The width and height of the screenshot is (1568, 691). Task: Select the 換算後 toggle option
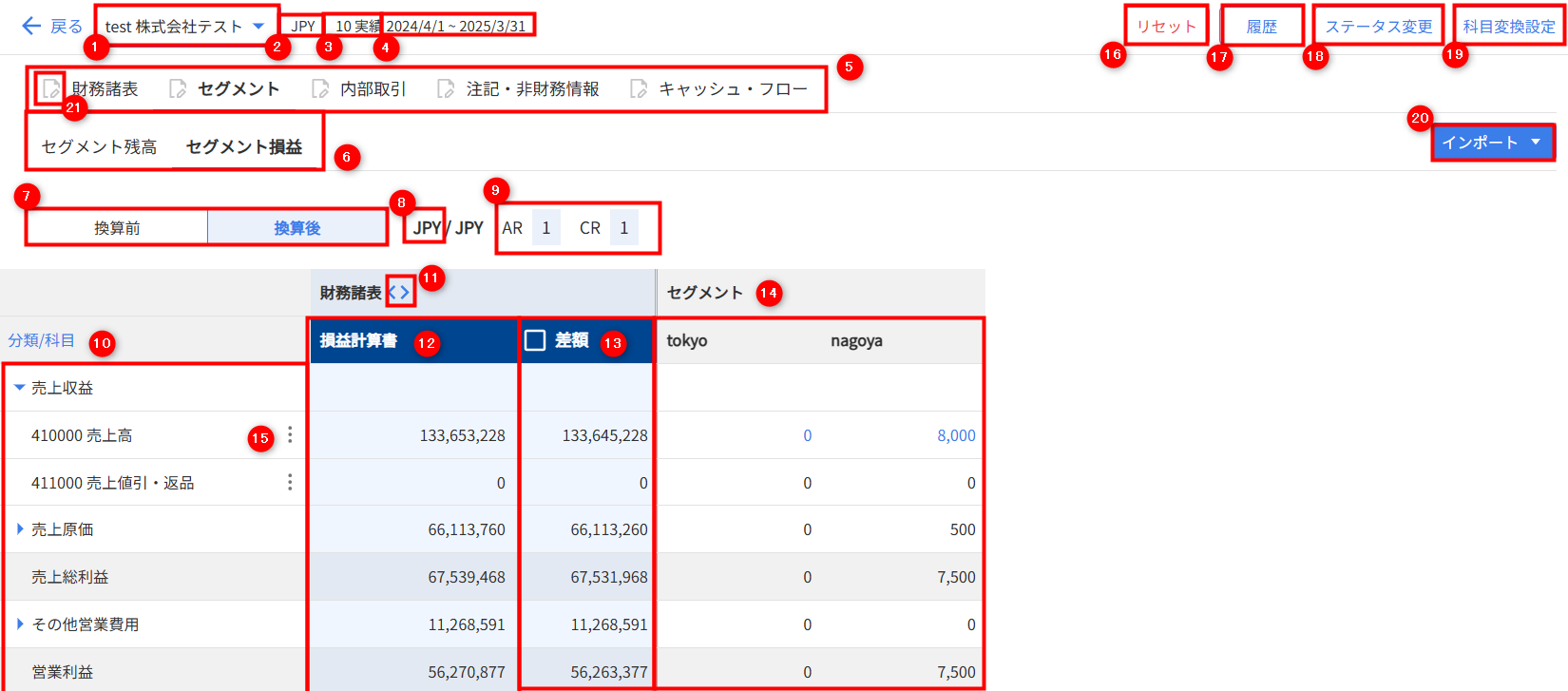click(296, 228)
